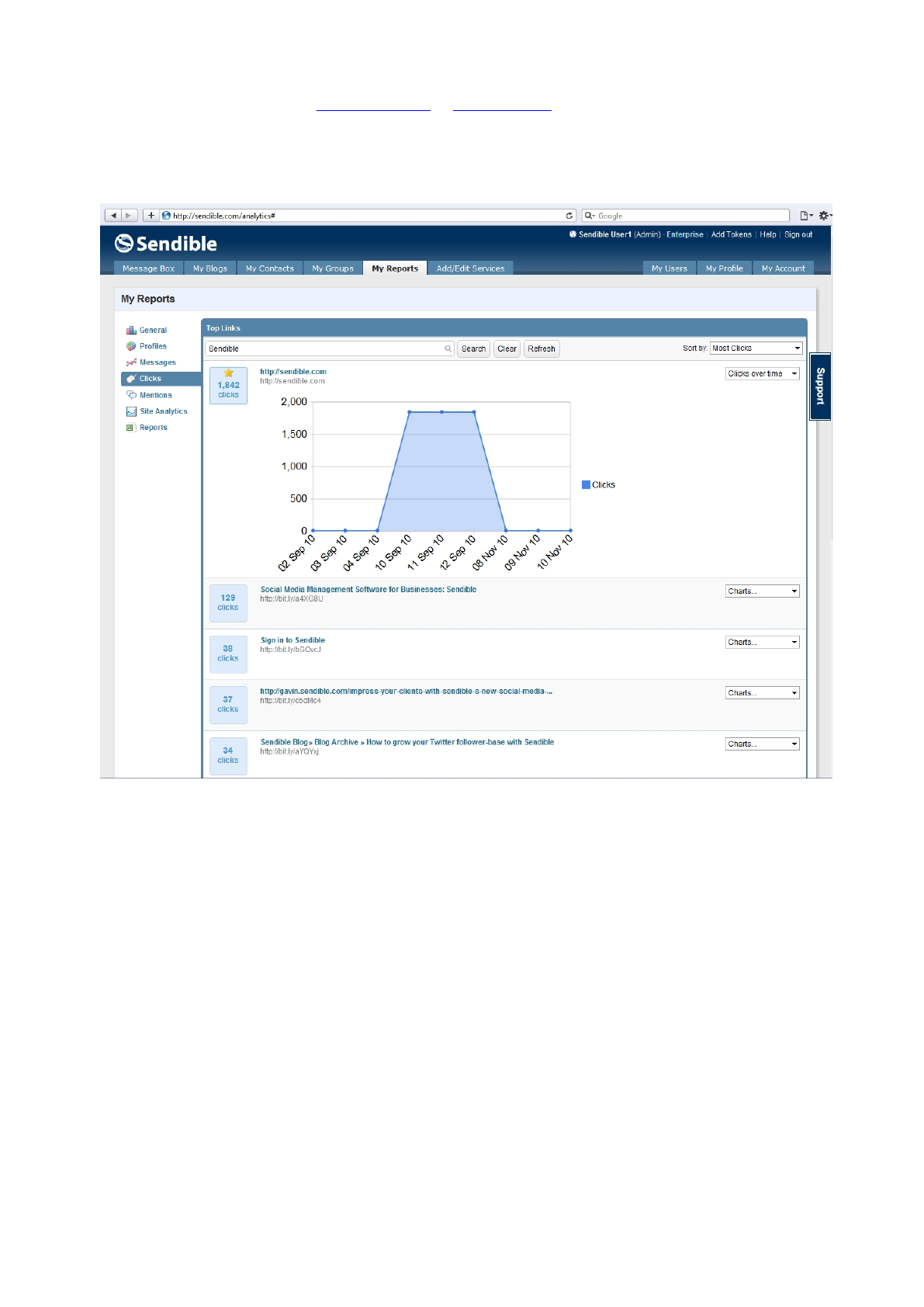This screenshot has width=924, height=1307.
Task: Click the 34 clicks badge
Action: pyautogui.click(x=228, y=756)
